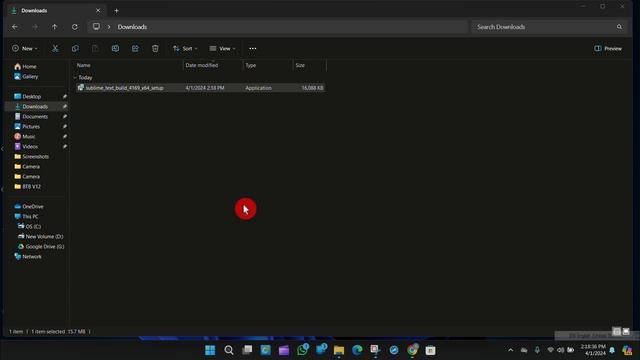Unpin Documents using its pin icon

(x=64, y=117)
